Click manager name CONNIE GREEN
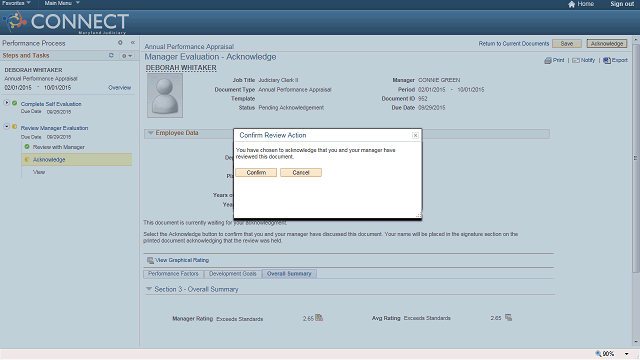640x360 pixels. [x=439, y=80]
